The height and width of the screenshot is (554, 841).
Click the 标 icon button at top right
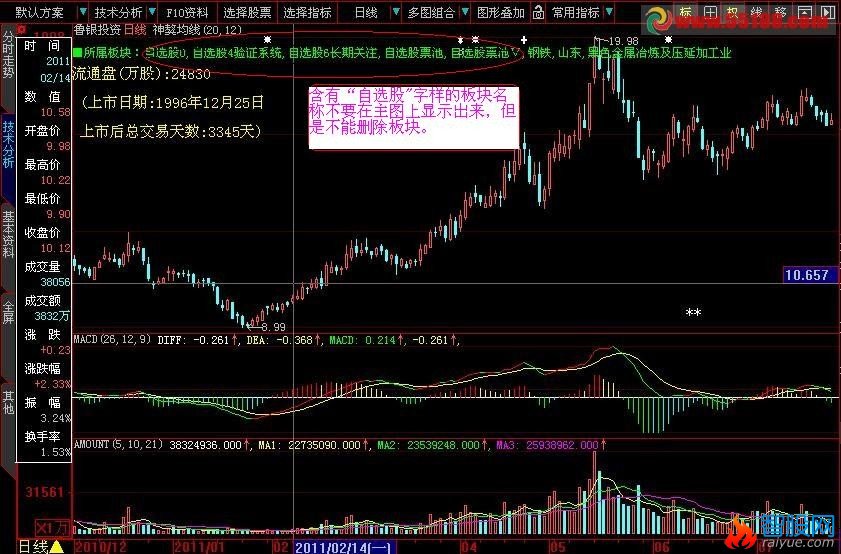pyautogui.click(x=685, y=13)
